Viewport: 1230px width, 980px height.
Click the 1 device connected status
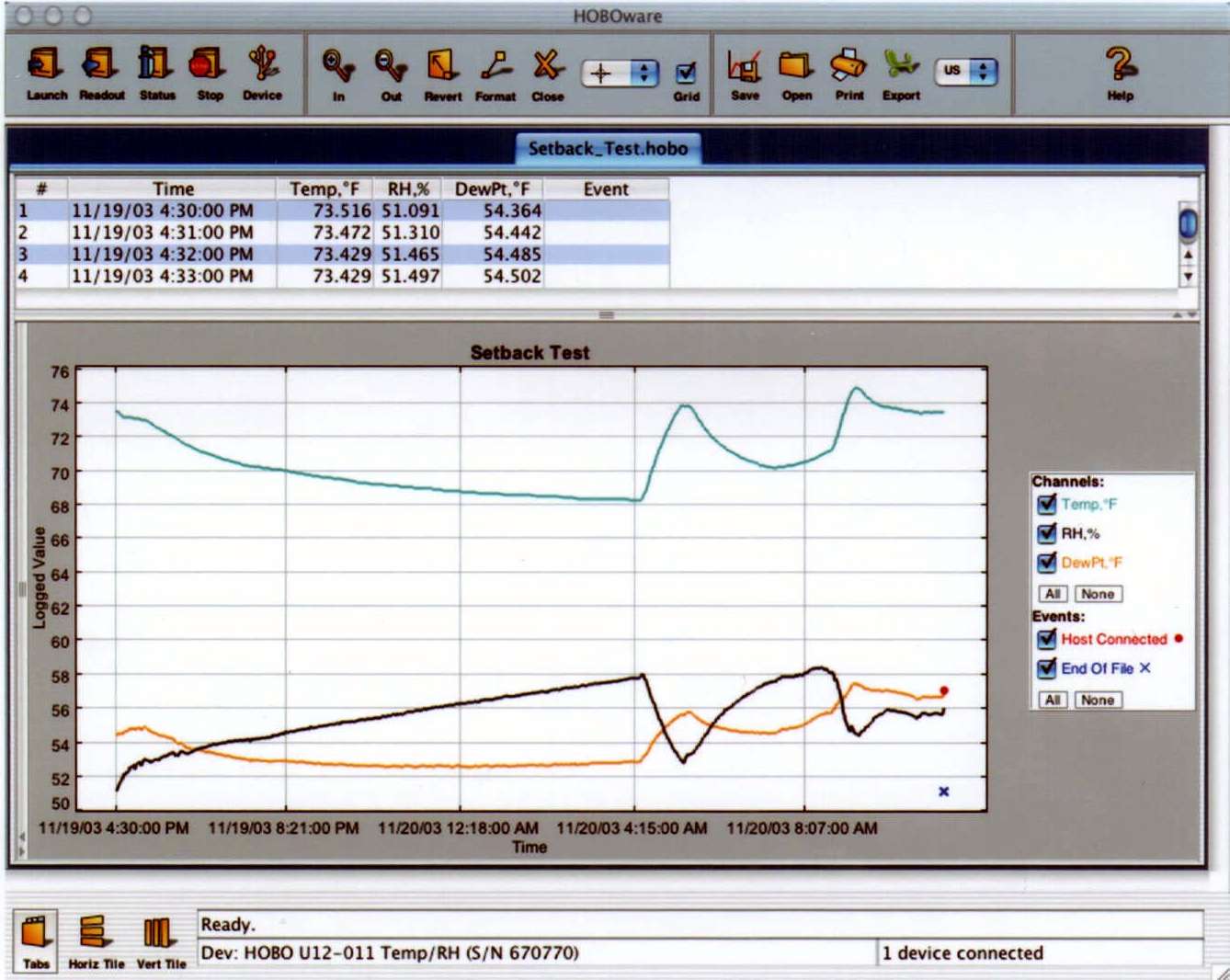click(x=962, y=953)
